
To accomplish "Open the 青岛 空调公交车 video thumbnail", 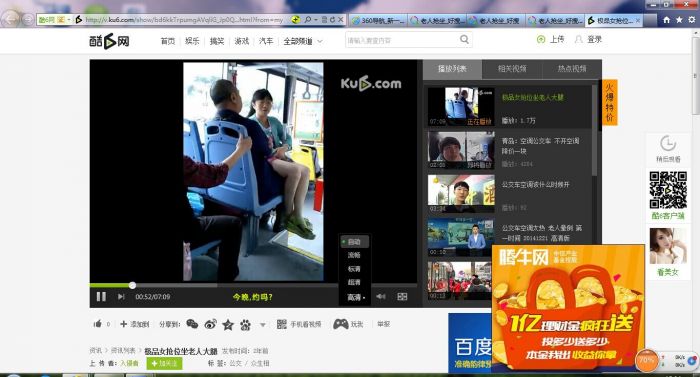I will pyautogui.click(x=461, y=150).
